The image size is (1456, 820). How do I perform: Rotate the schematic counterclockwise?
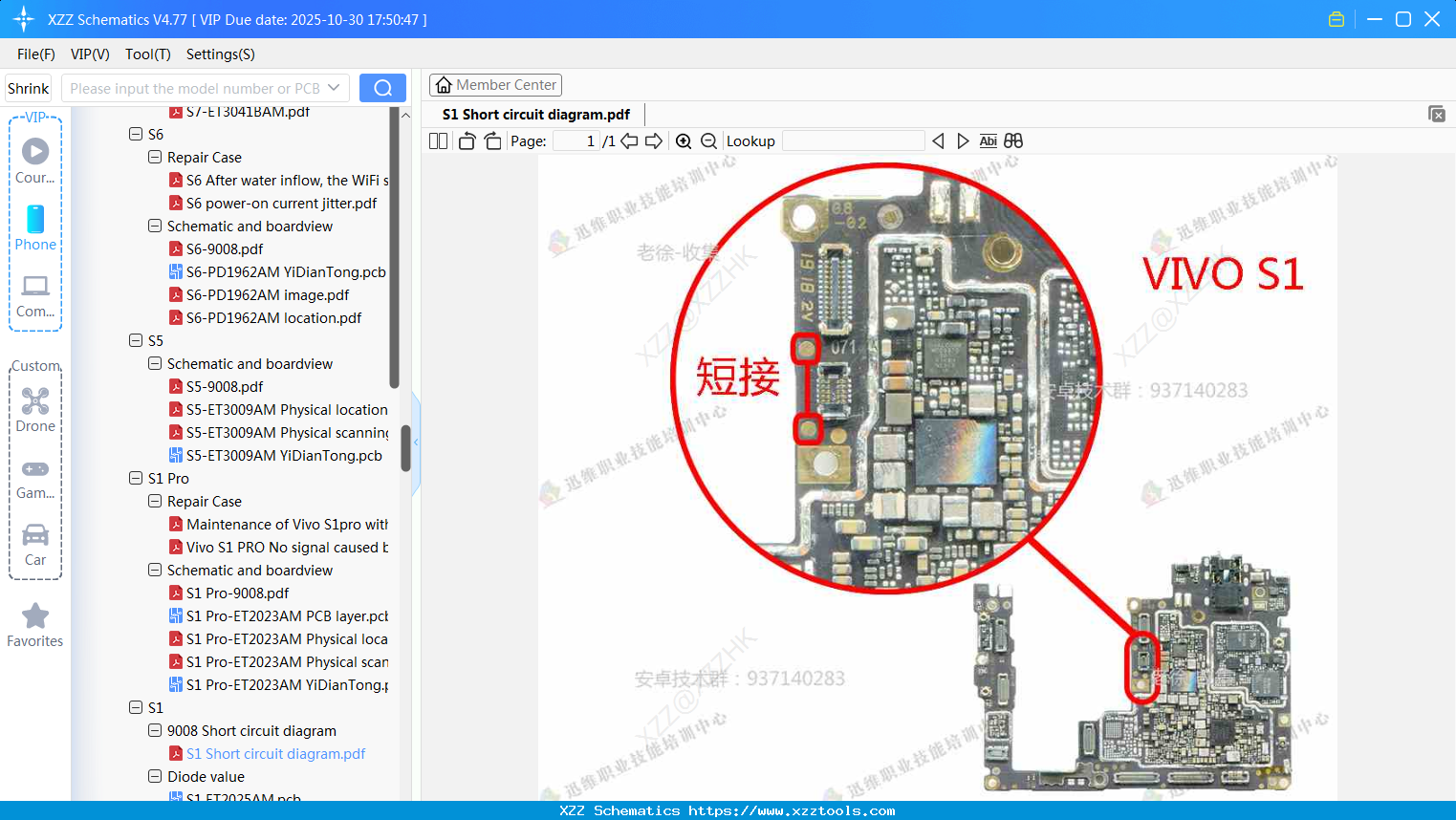(x=466, y=140)
